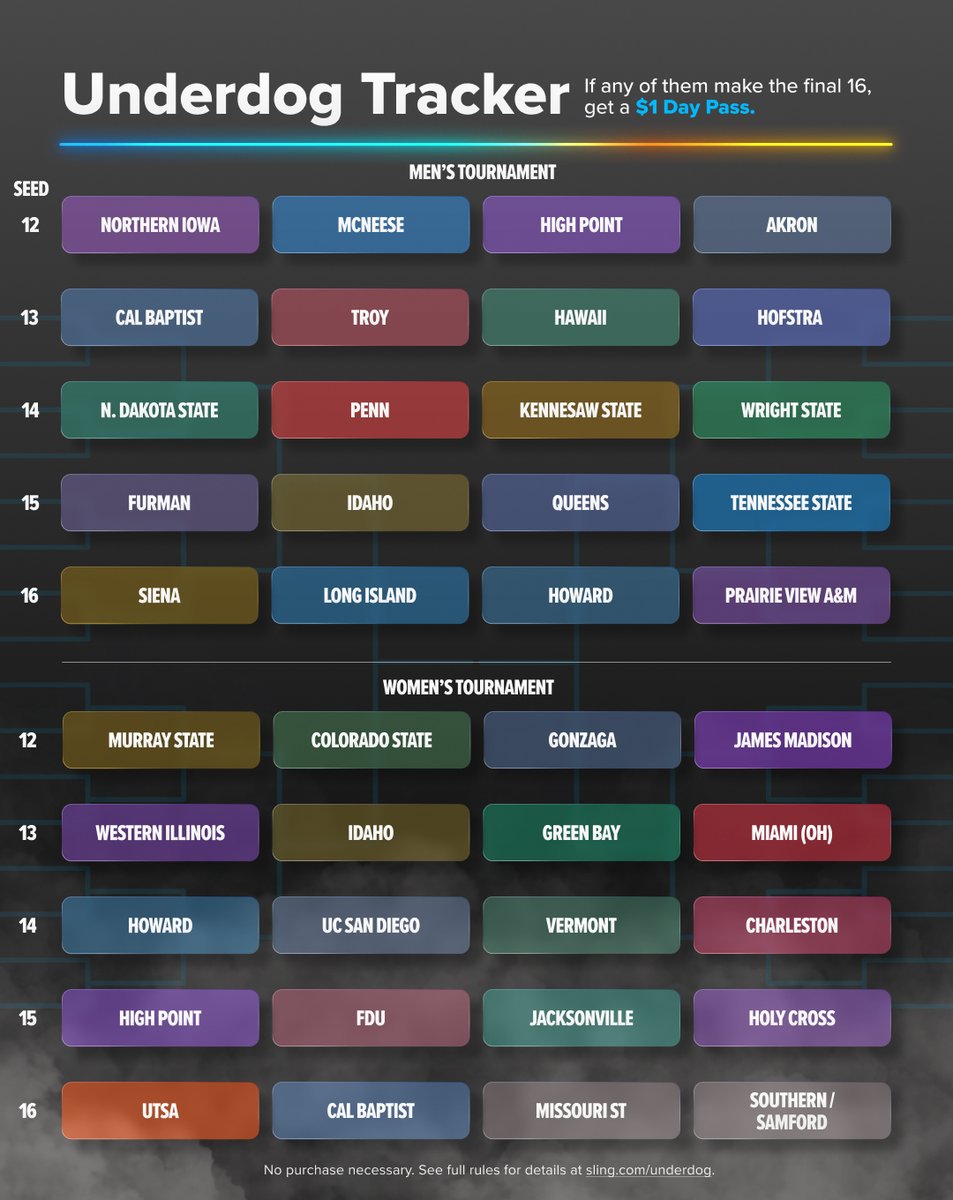Click the Miami (OH) box

tap(792, 833)
